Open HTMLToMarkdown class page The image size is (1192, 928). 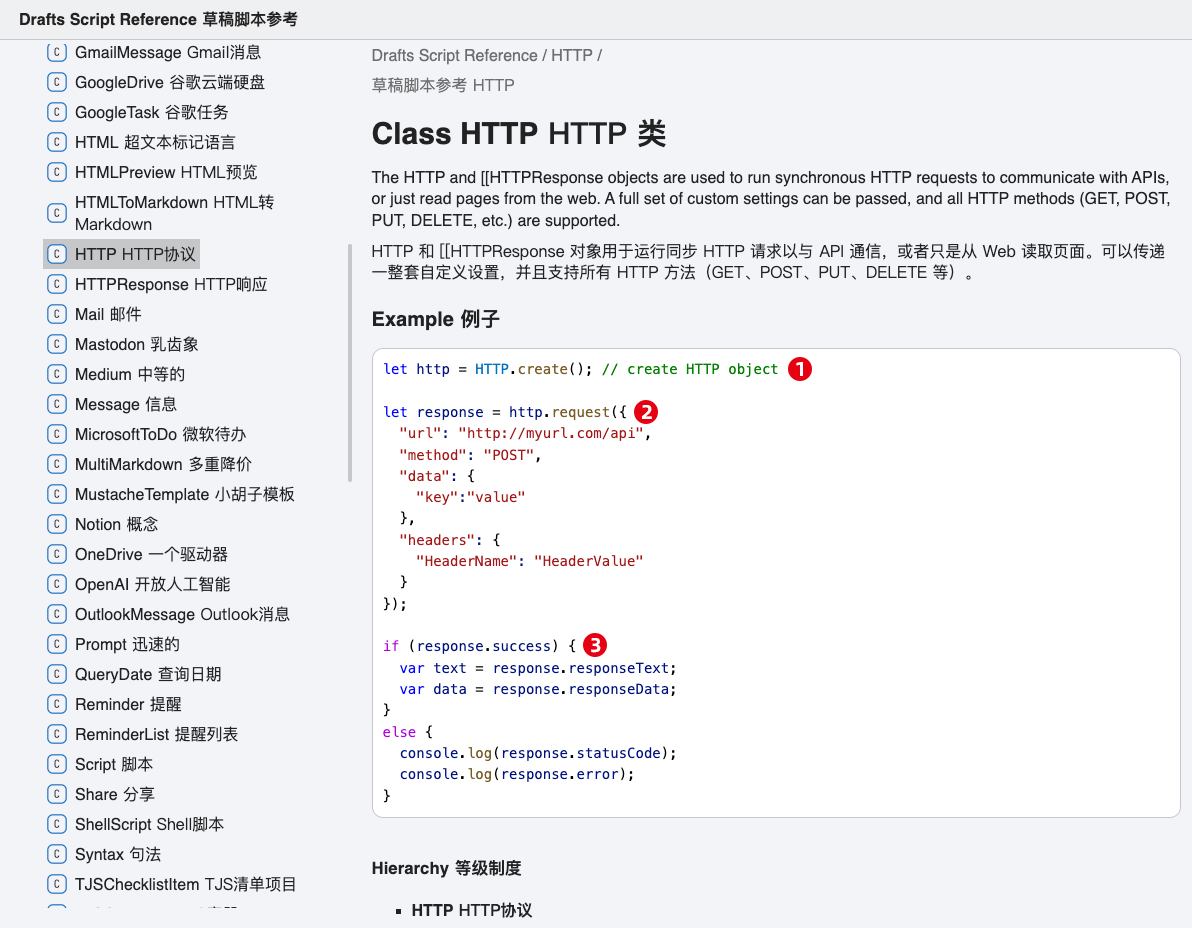tap(174, 214)
